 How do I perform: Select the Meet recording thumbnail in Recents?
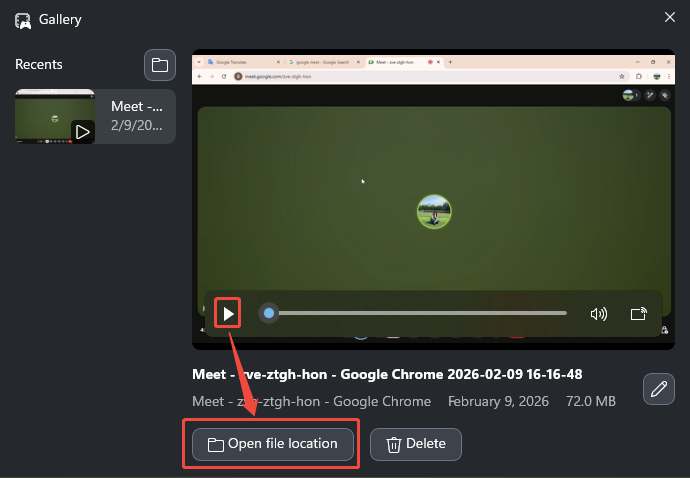click(x=55, y=116)
